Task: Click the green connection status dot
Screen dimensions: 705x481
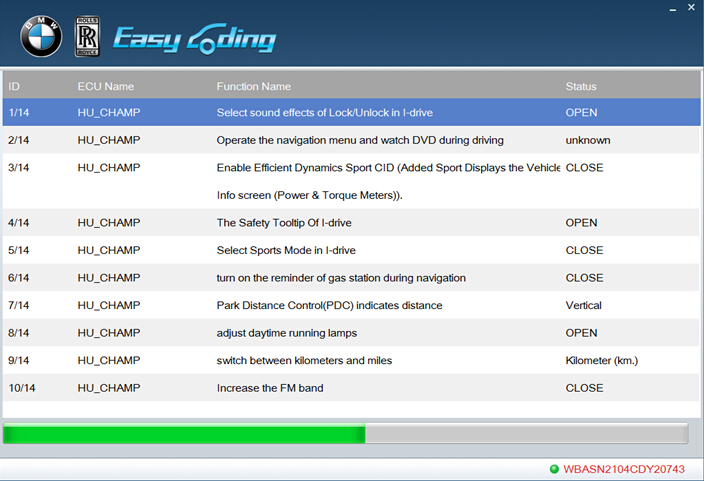Action: [554, 469]
